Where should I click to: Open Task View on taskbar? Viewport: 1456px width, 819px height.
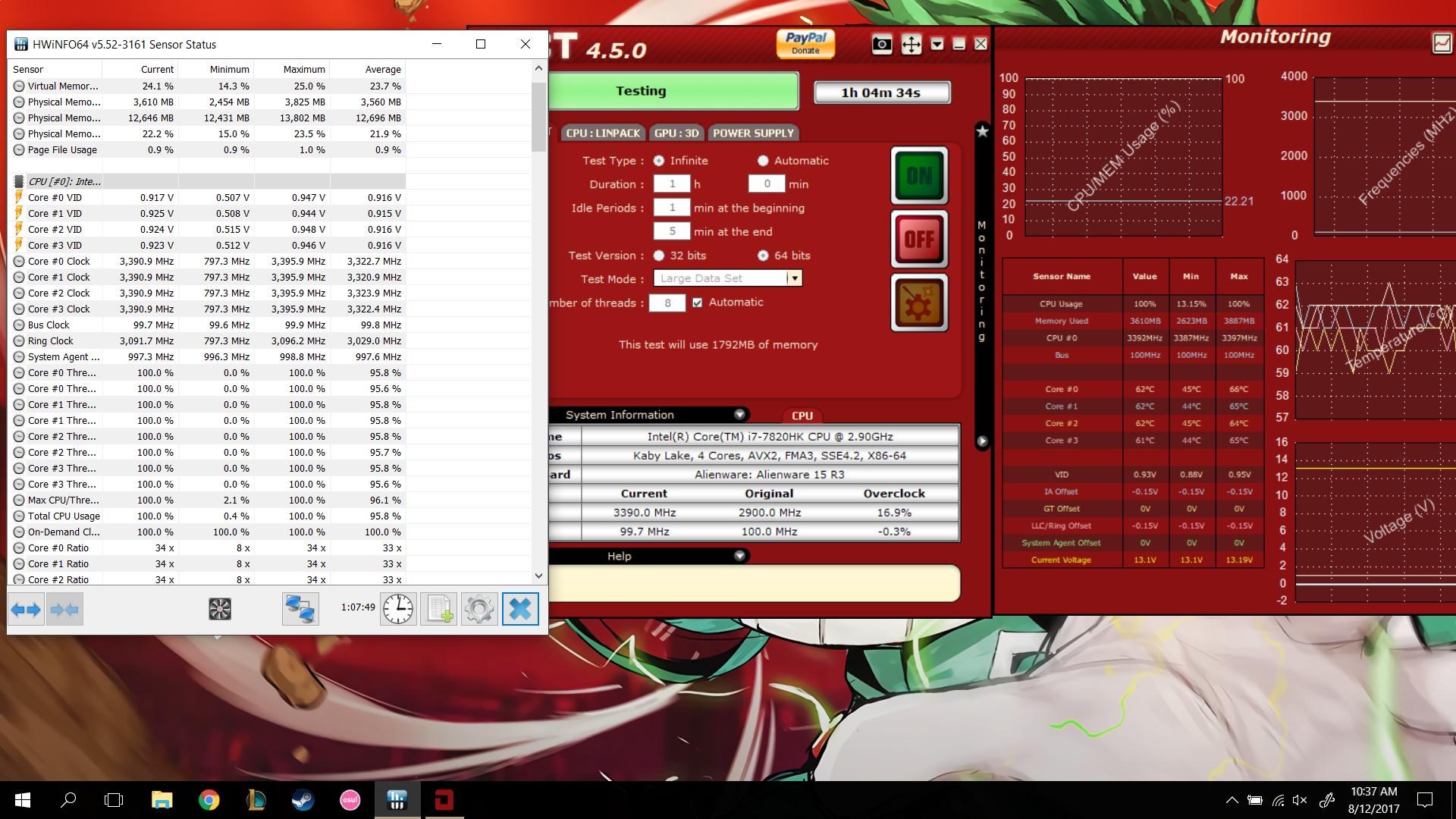pos(114,800)
